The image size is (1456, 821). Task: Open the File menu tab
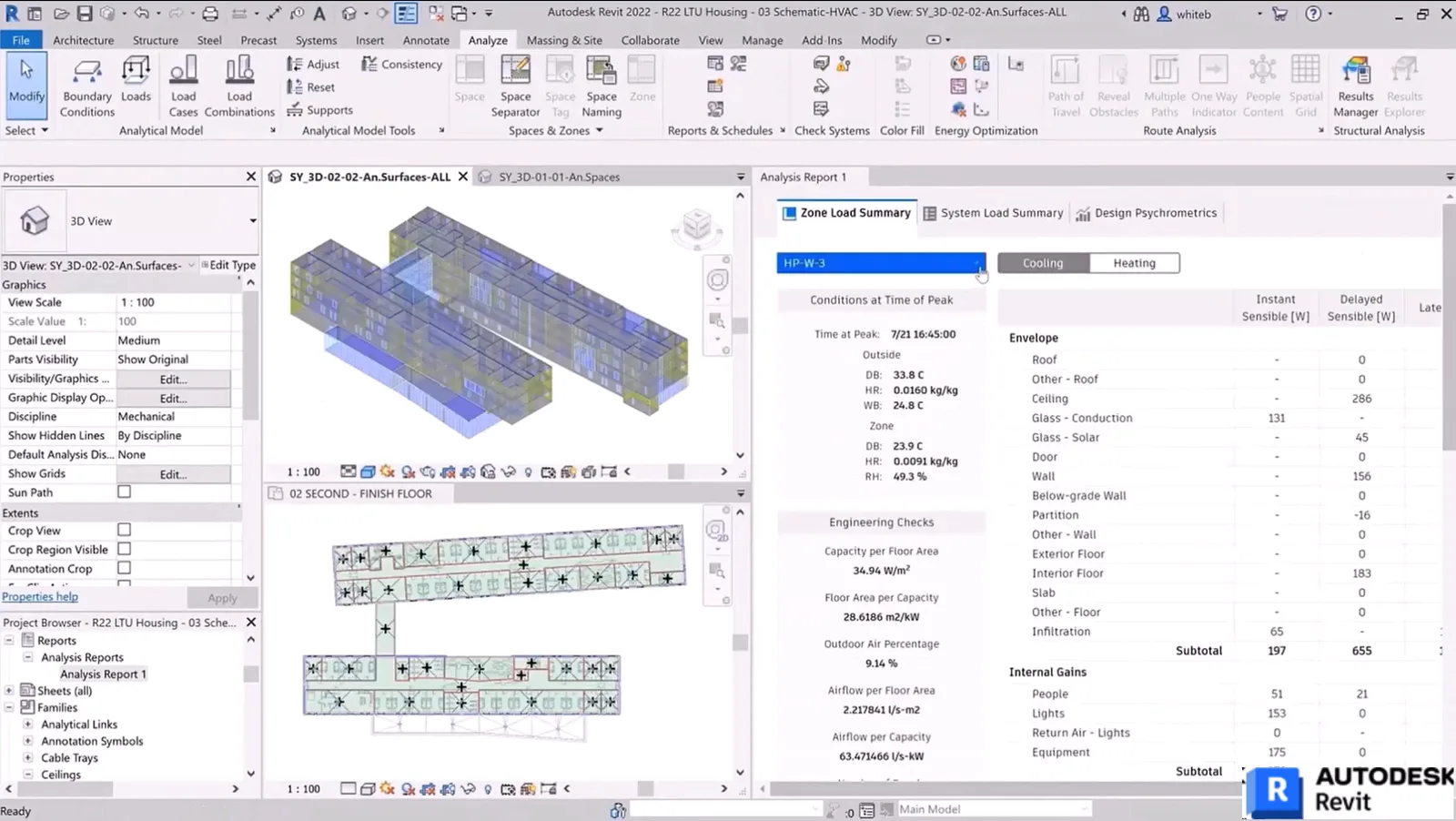pyautogui.click(x=20, y=40)
